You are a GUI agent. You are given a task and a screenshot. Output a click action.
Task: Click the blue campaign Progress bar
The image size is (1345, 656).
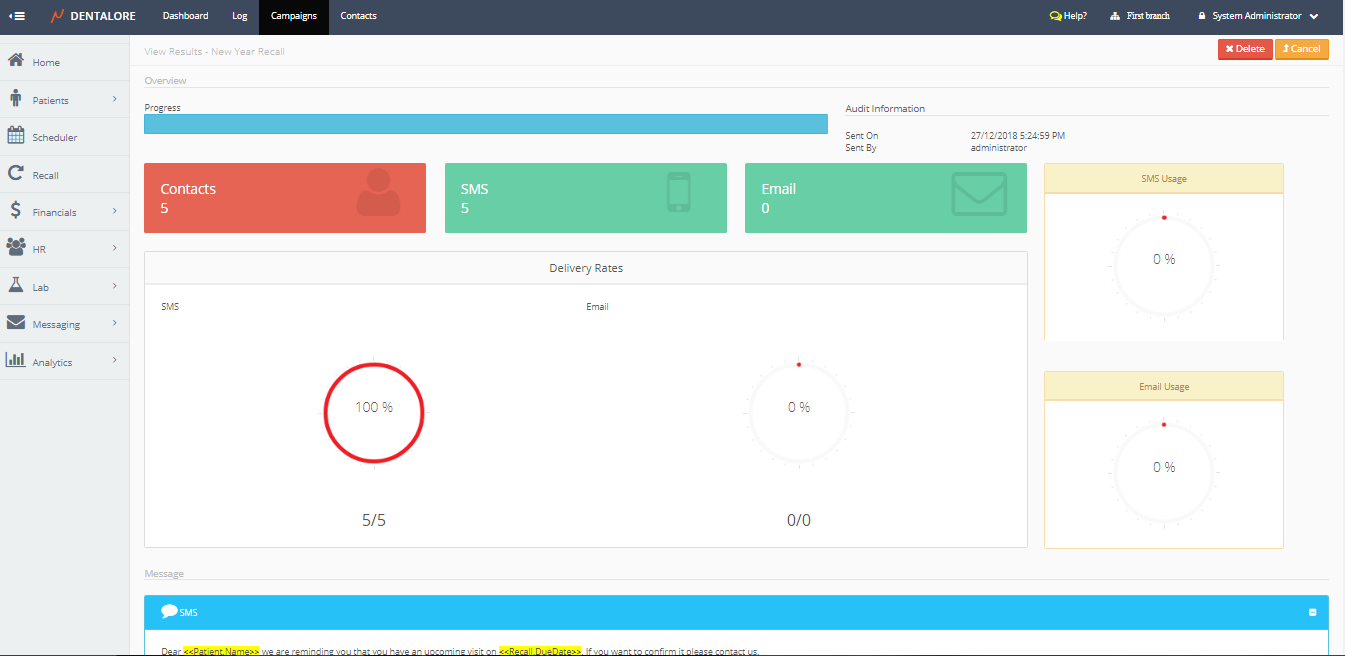point(485,124)
